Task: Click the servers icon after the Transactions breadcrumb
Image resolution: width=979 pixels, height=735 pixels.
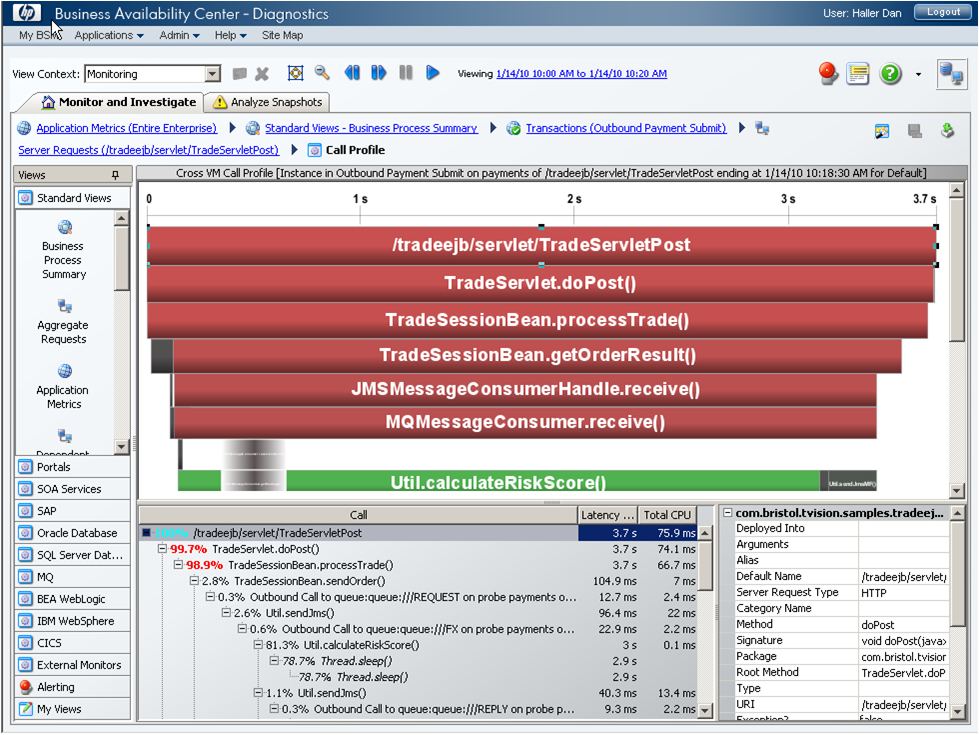Action: (762, 128)
